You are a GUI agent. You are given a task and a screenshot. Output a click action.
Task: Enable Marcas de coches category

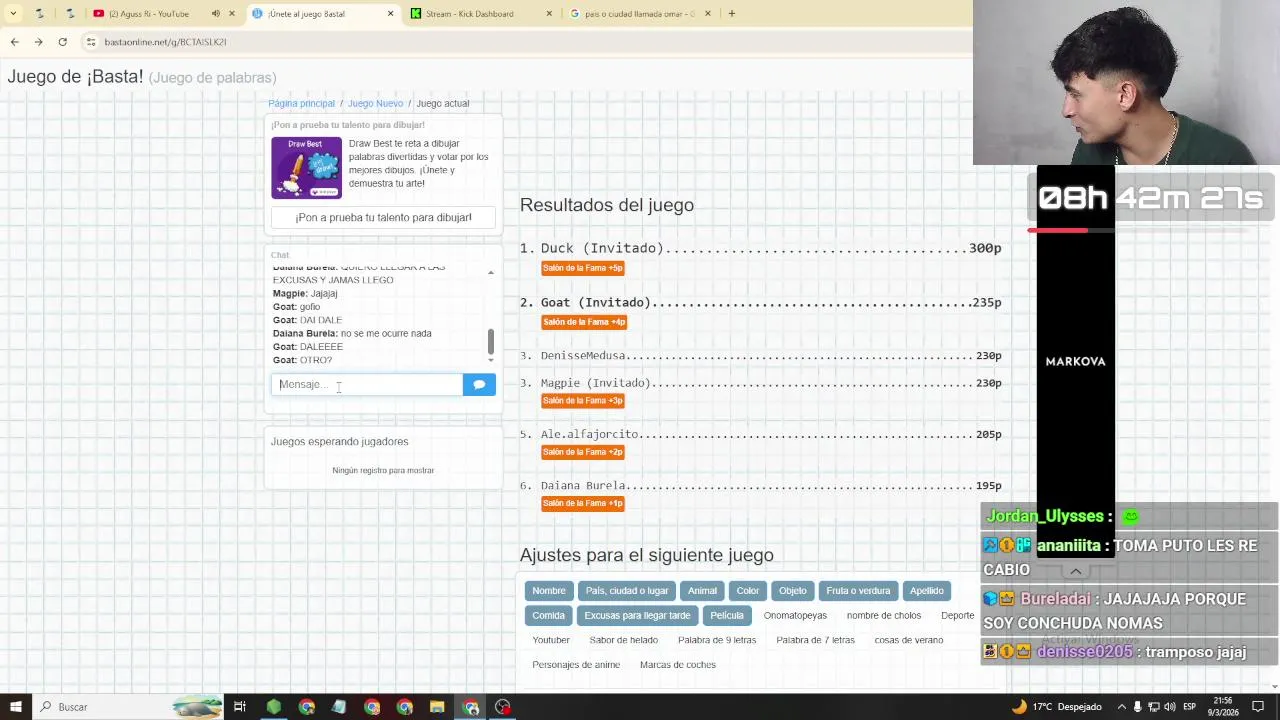point(678,665)
